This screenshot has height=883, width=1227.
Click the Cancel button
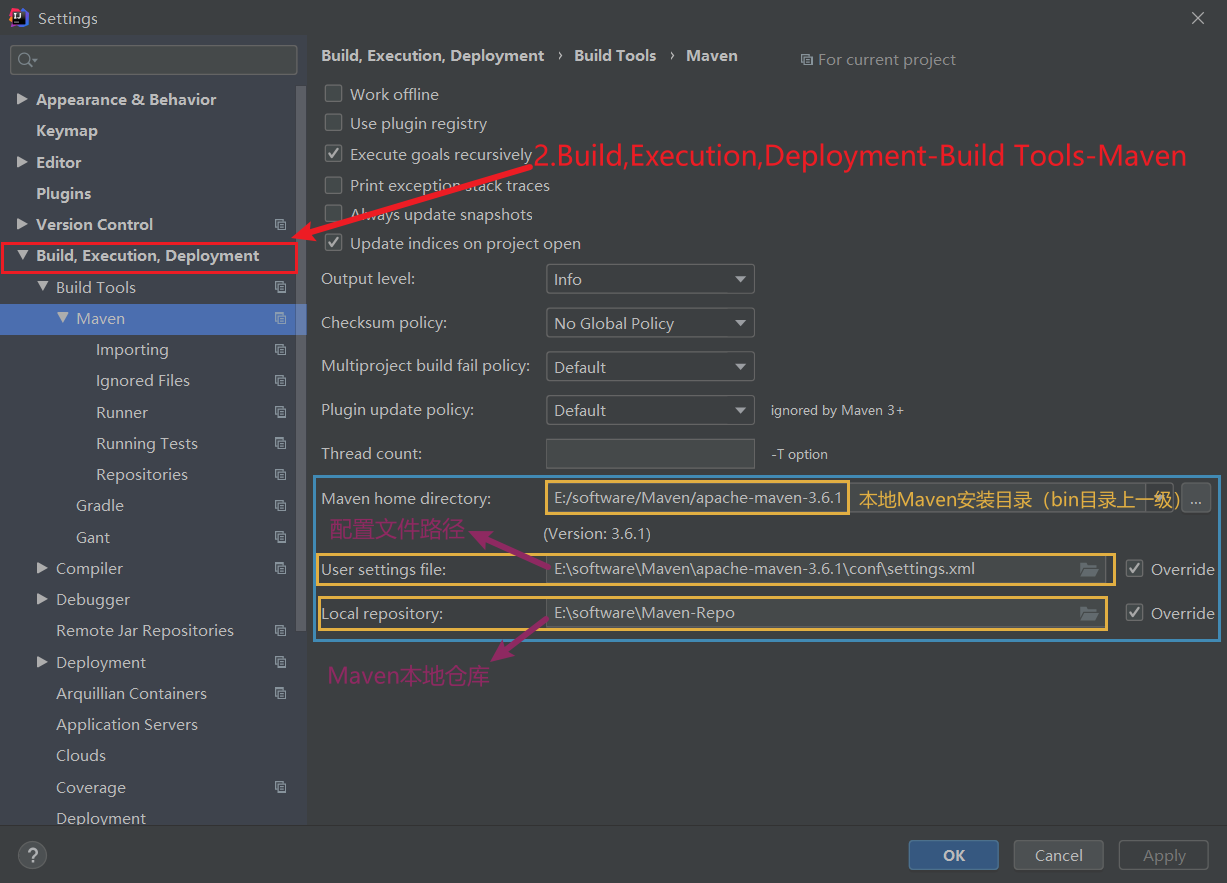coord(1058,855)
